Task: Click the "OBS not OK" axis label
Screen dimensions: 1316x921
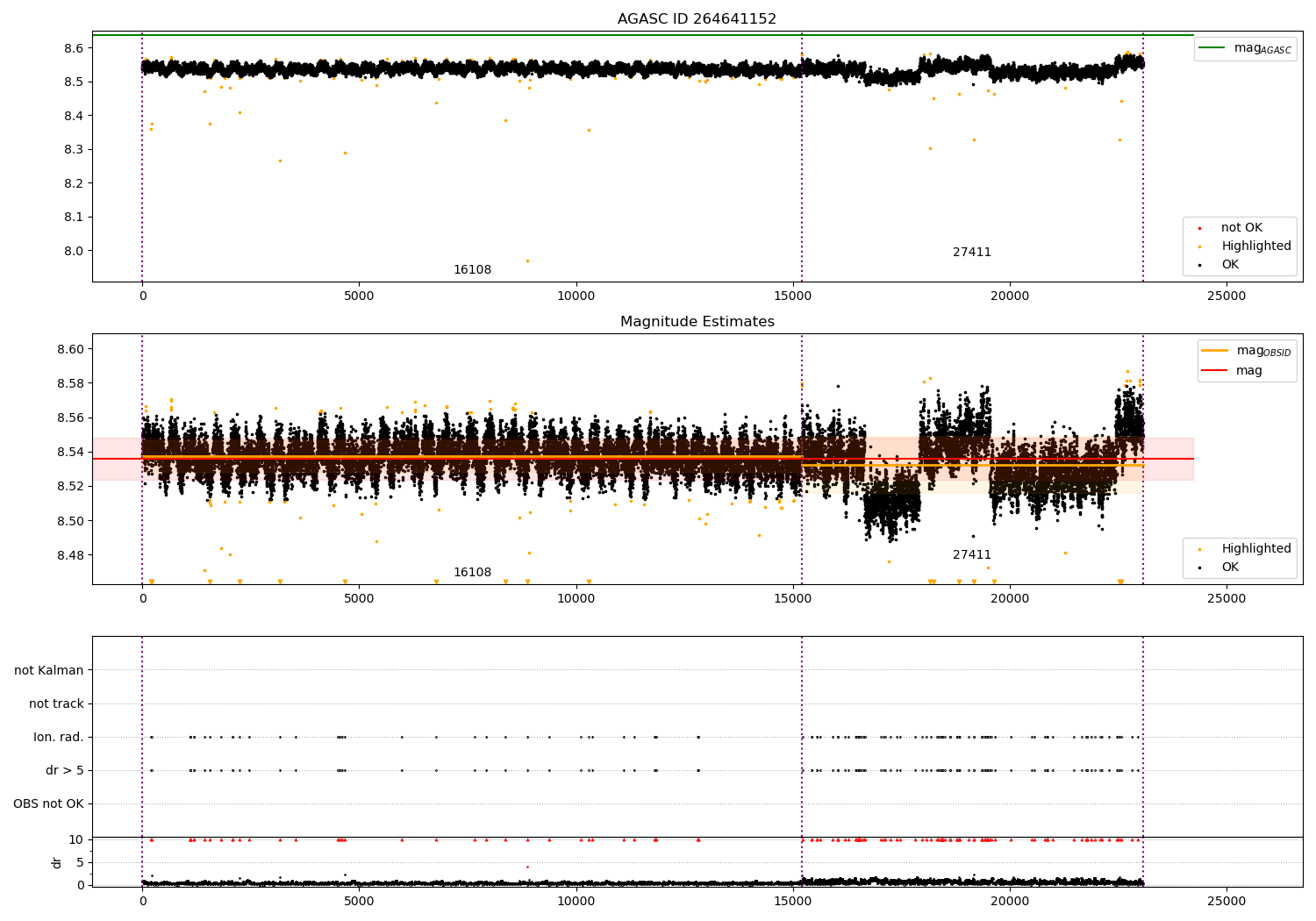Action: coord(48,803)
